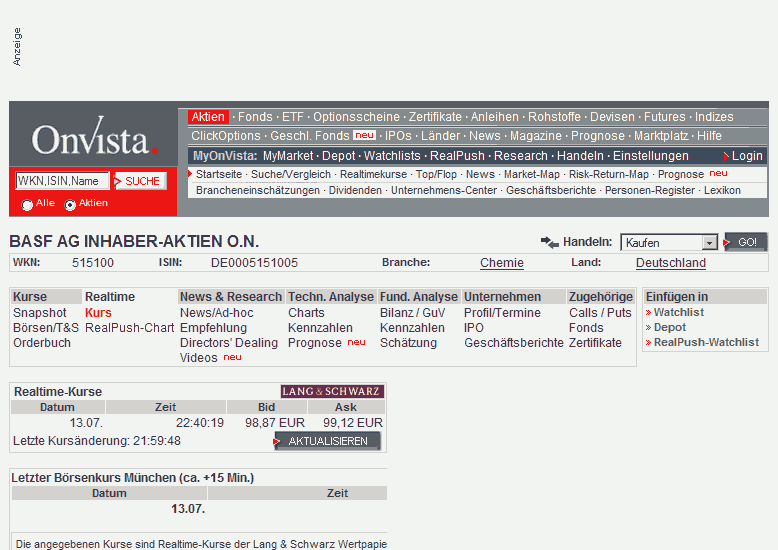This screenshot has width=778, height=550.
Task: Open News/Ad-hoc under News & Research
Action: [216, 313]
